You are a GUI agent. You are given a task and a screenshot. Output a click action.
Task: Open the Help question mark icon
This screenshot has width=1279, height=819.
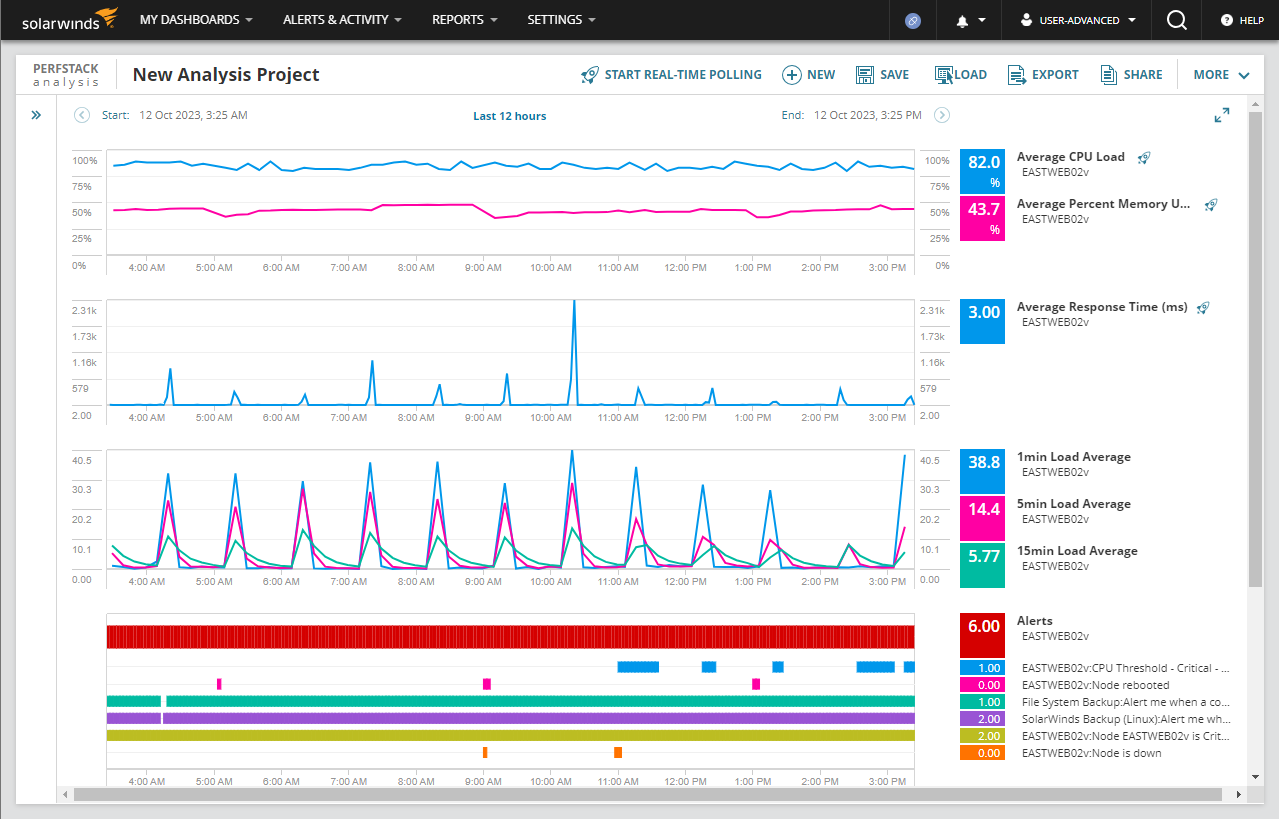[1227, 20]
